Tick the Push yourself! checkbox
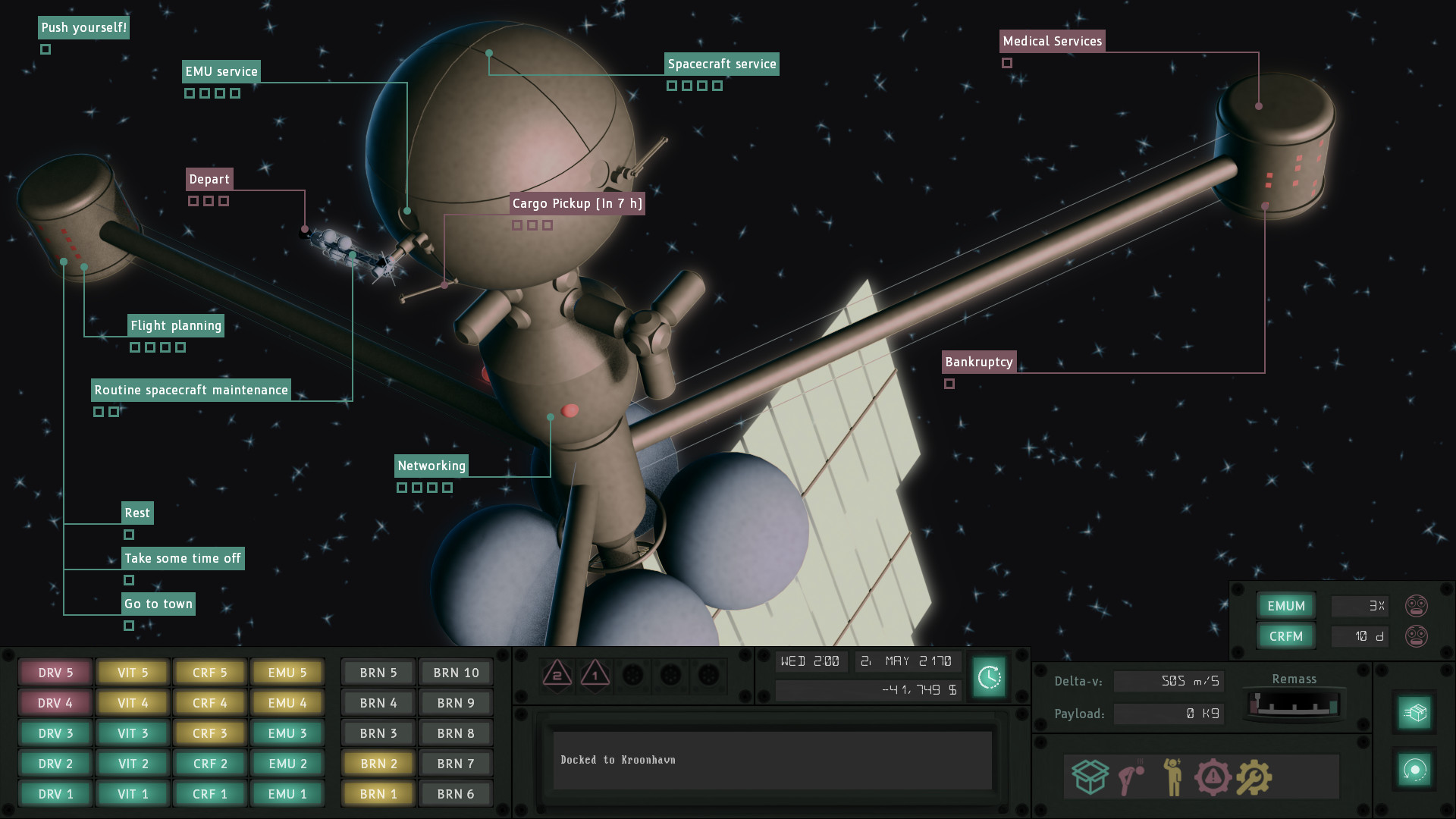 (x=45, y=49)
